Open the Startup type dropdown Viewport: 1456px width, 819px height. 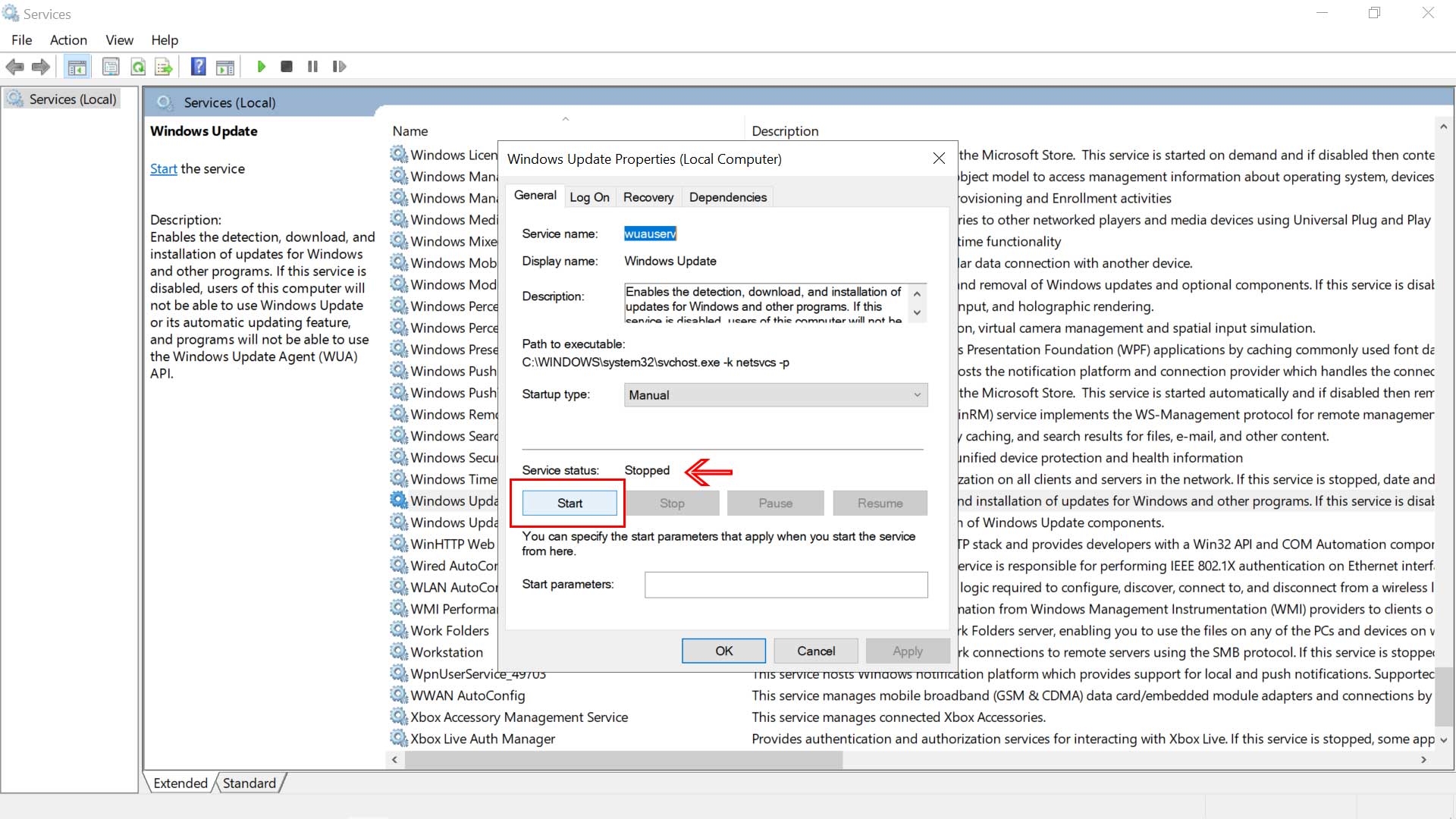pos(775,395)
